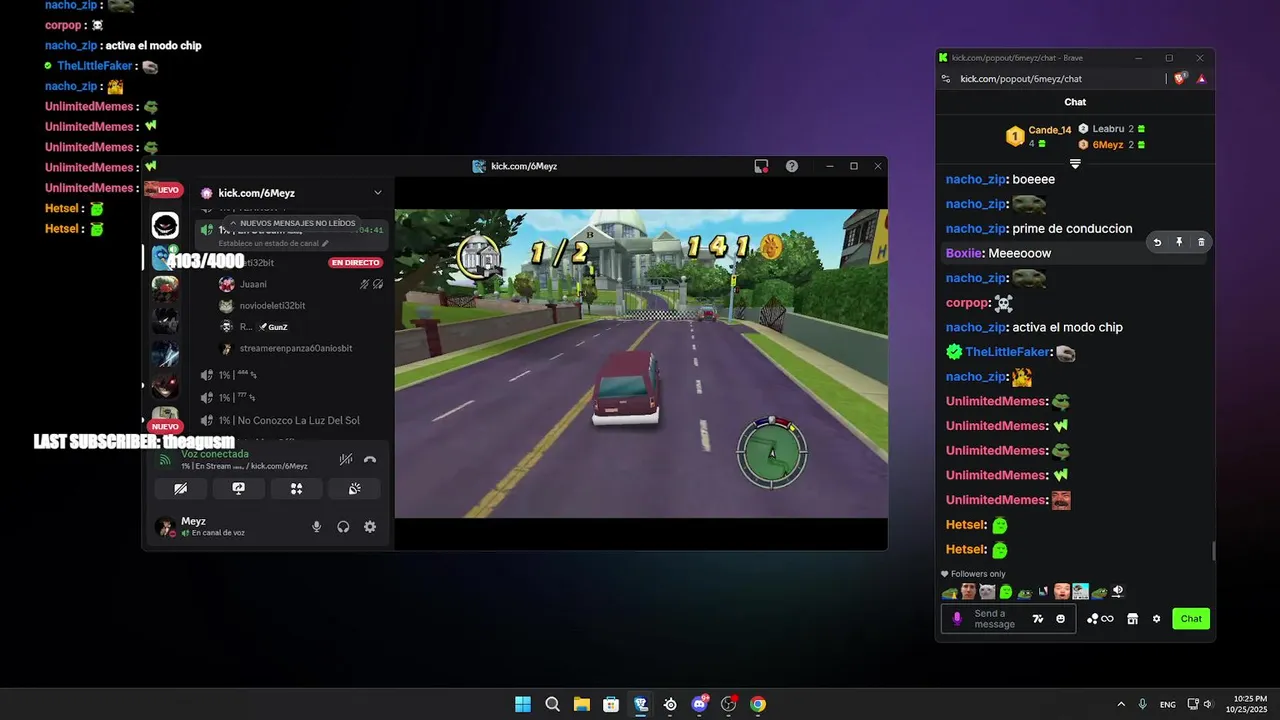Select Leabru in the gifters leaderboard
Viewport: 1280px width, 720px height.
click(1111, 129)
